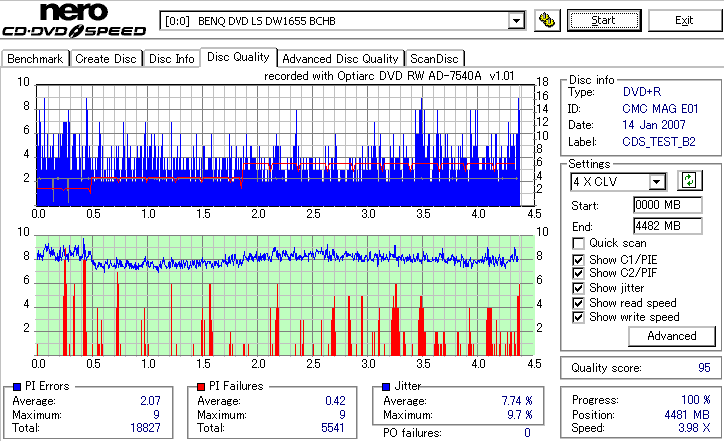The width and height of the screenshot is (724, 441).
Task: Click PI Errors total value 18827
Action: click(145, 428)
